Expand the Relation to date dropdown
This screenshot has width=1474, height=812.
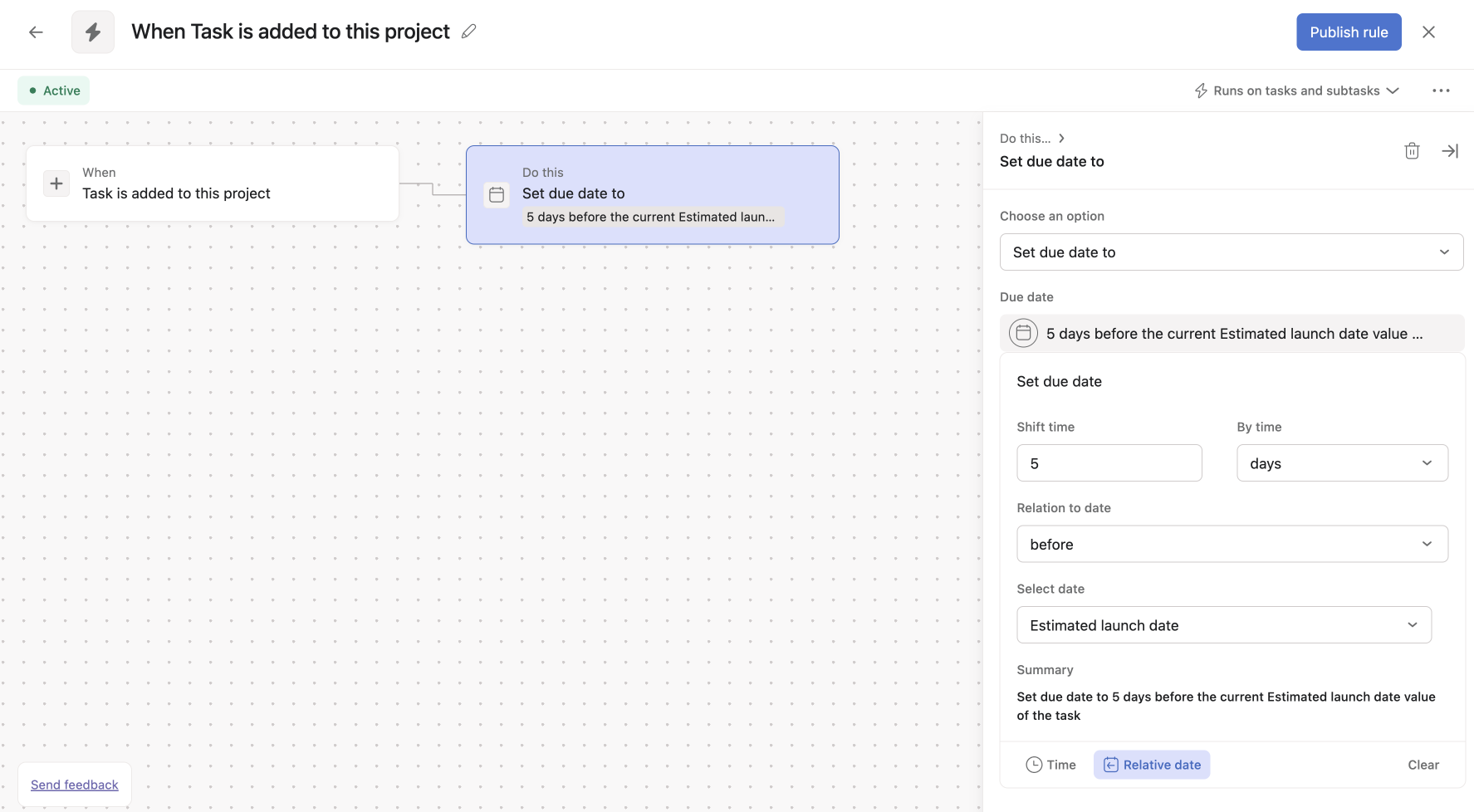(x=1232, y=545)
